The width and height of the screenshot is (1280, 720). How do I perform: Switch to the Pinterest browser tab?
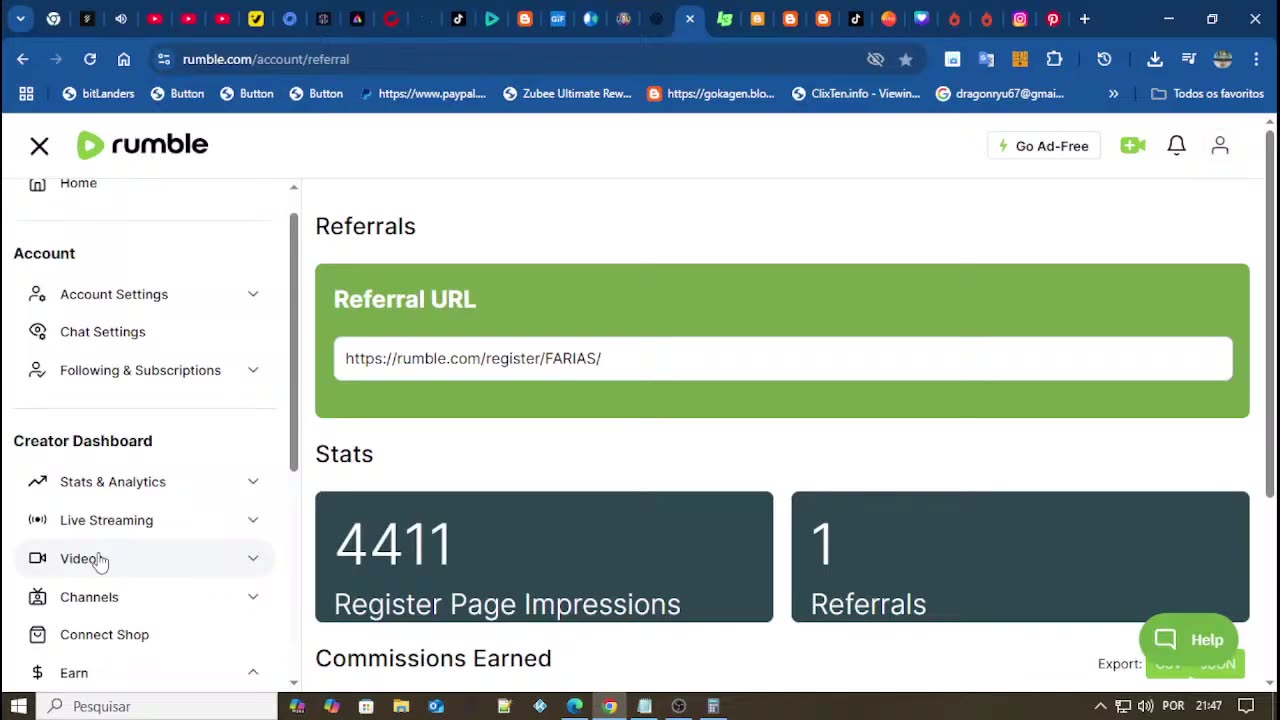coord(1053,19)
